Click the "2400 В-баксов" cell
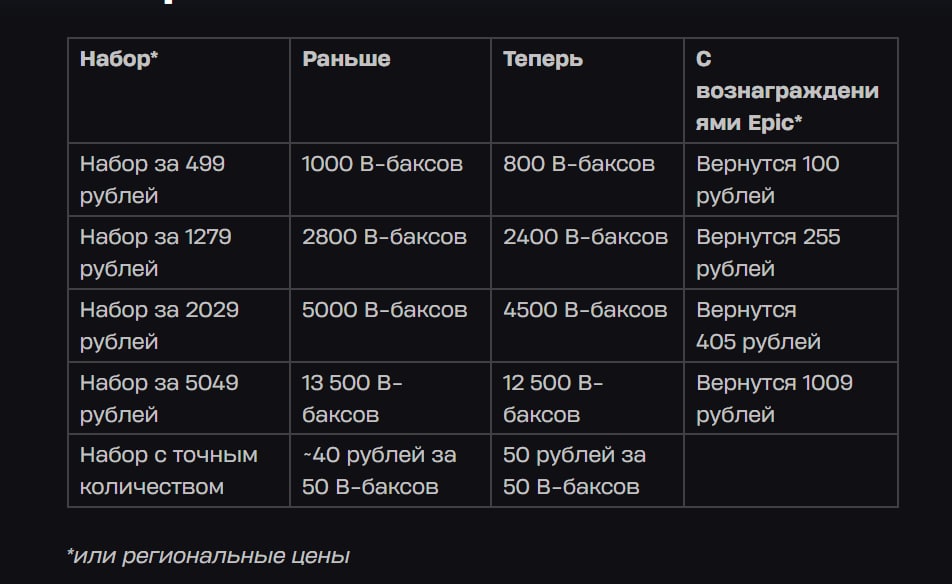 coord(585,237)
